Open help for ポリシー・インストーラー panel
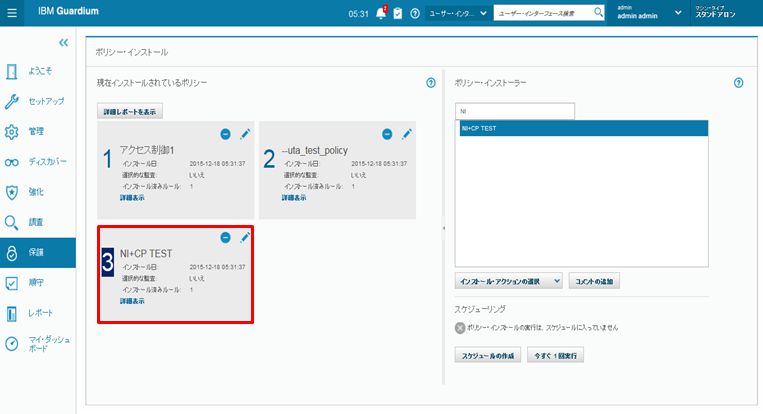The image size is (763, 414). click(738, 83)
